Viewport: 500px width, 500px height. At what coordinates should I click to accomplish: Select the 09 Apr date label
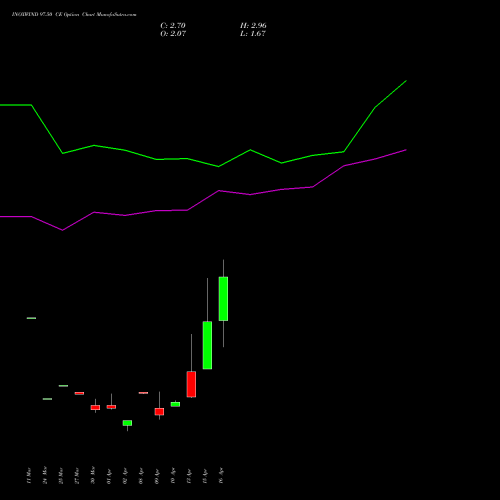pos(157,476)
